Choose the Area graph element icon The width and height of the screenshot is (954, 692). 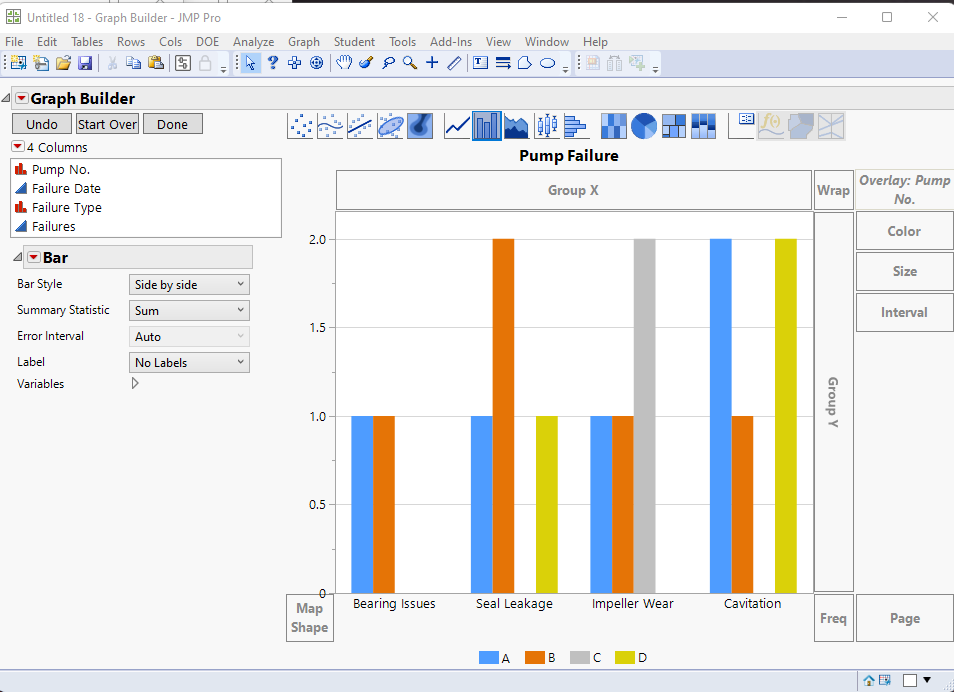pos(517,126)
